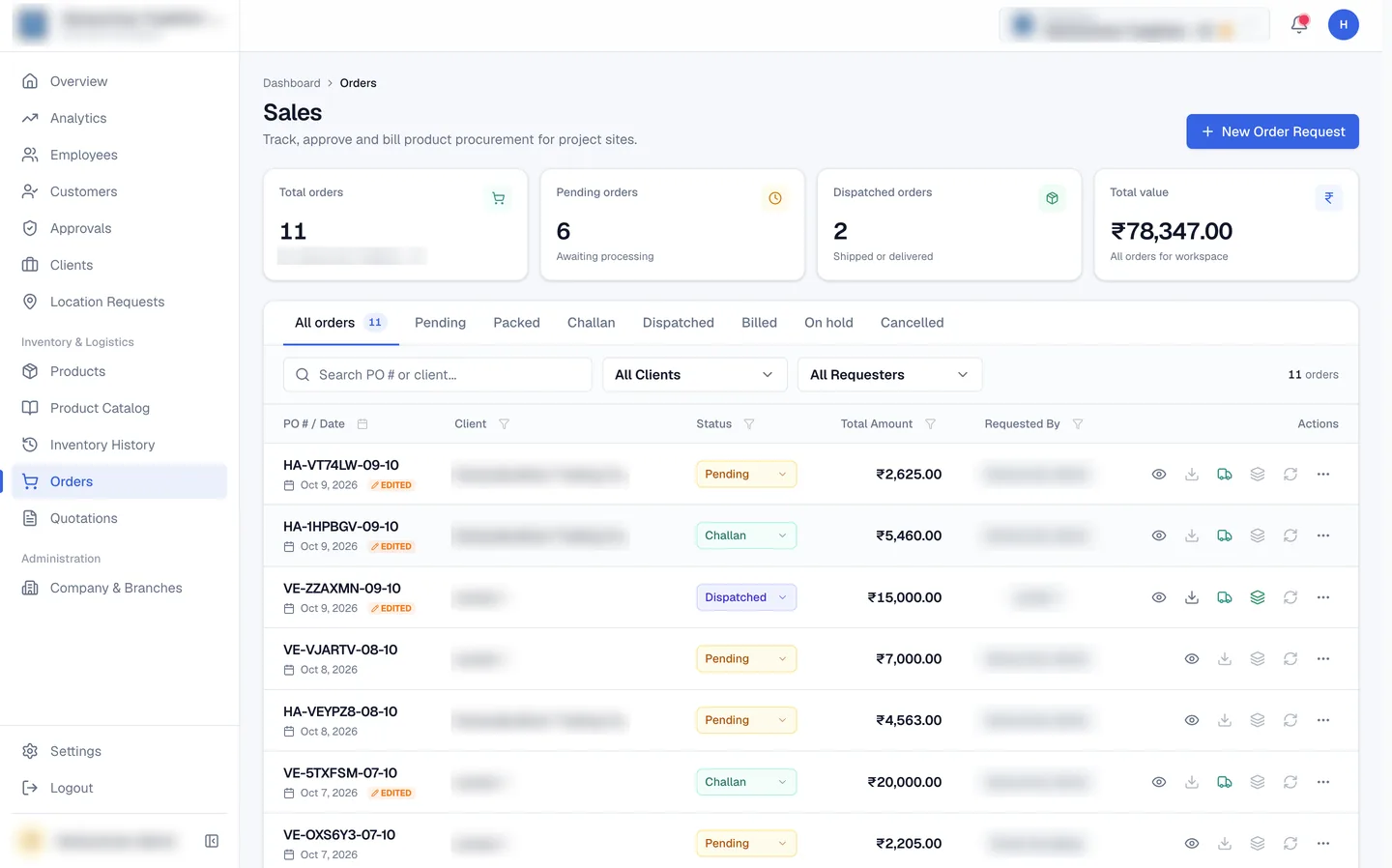Open the All Clients dropdown
Screen dimensions: 1392x868
pyautogui.click(x=695, y=375)
